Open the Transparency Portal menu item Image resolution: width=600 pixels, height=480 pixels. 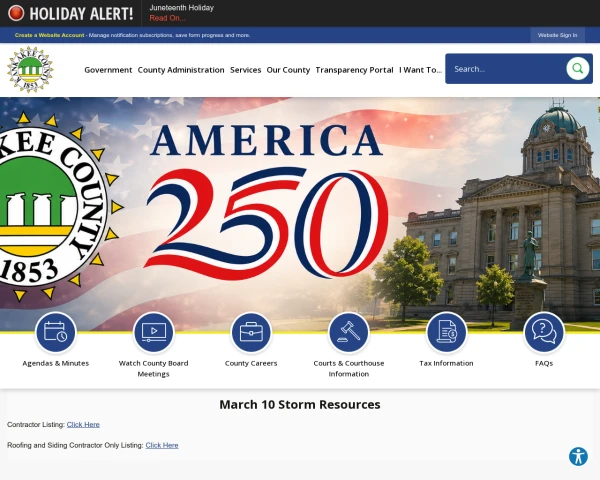click(354, 70)
